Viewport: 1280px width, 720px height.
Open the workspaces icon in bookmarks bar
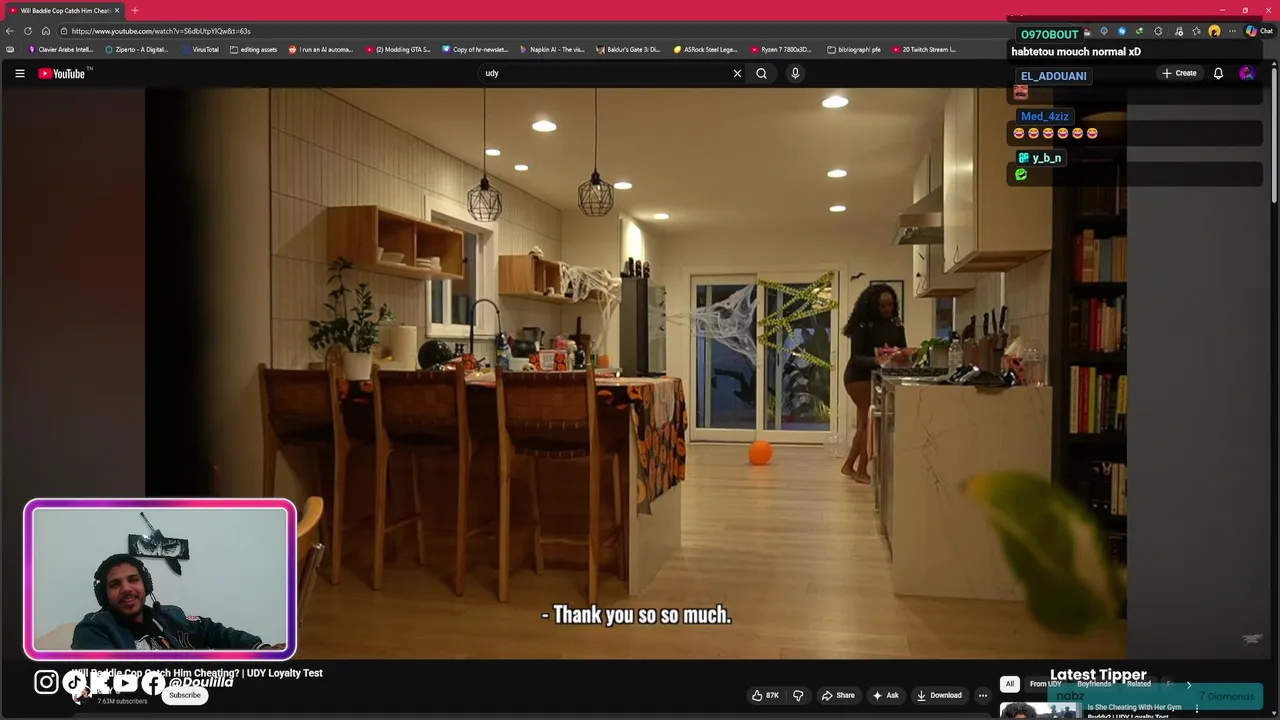(x=10, y=49)
